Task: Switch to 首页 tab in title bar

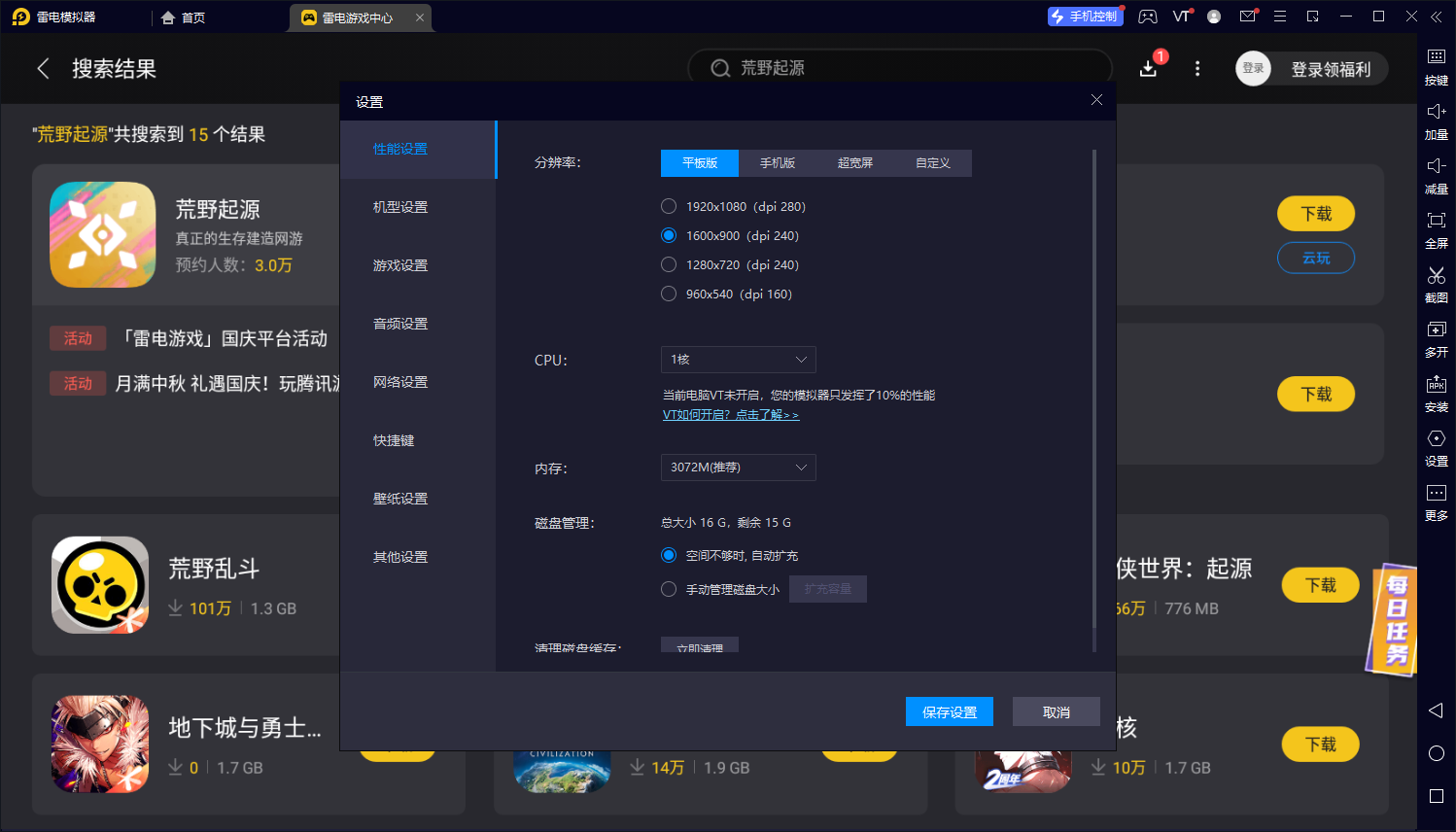Action: click(x=184, y=17)
